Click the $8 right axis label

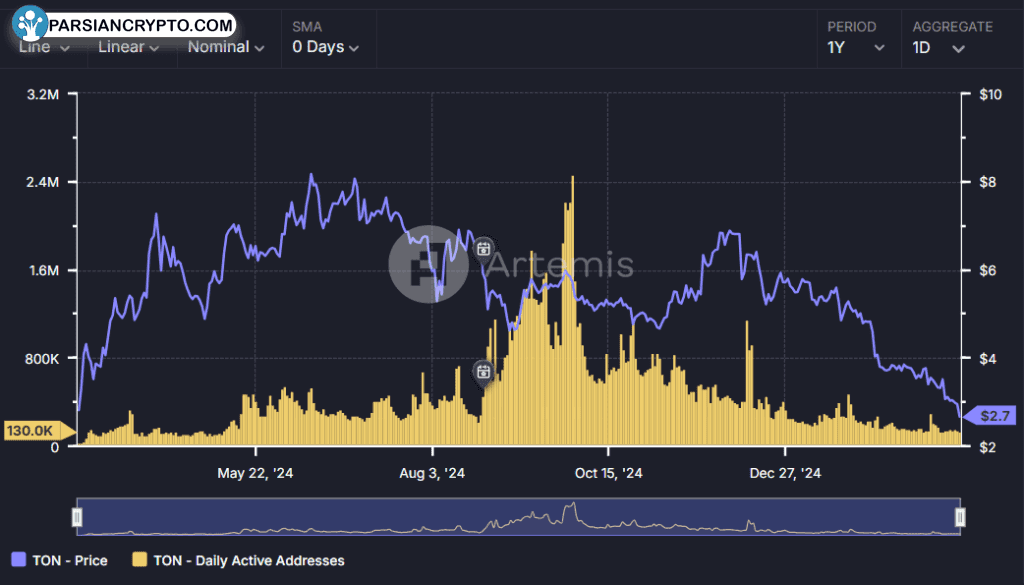987,182
